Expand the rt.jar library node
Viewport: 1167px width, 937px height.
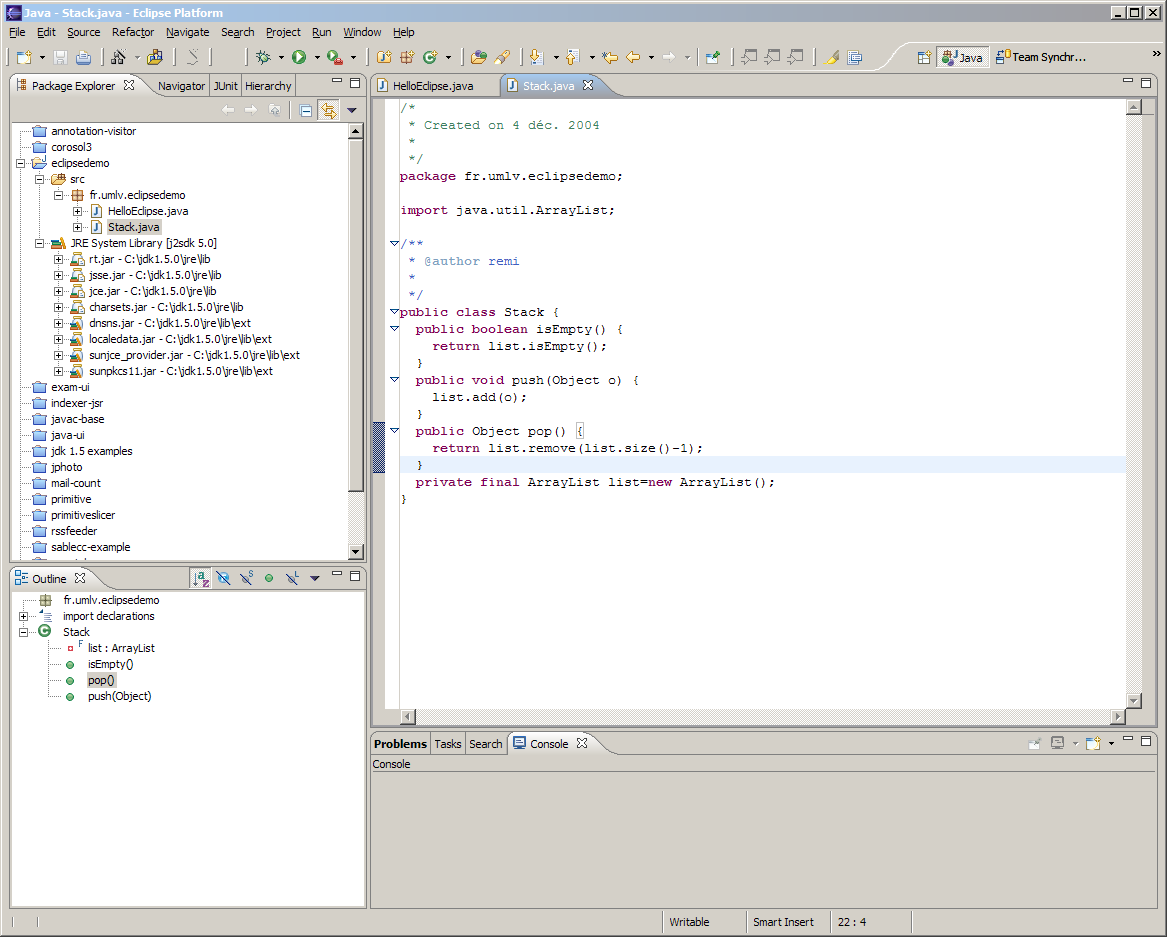click(x=59, y=259)
